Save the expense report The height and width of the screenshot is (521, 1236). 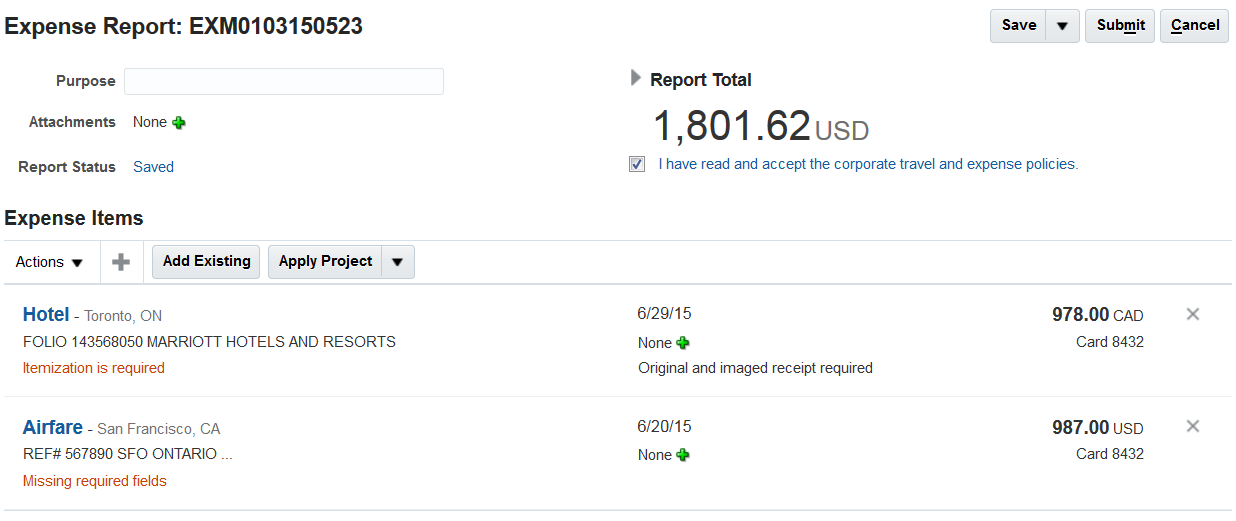pos(1018,26)
